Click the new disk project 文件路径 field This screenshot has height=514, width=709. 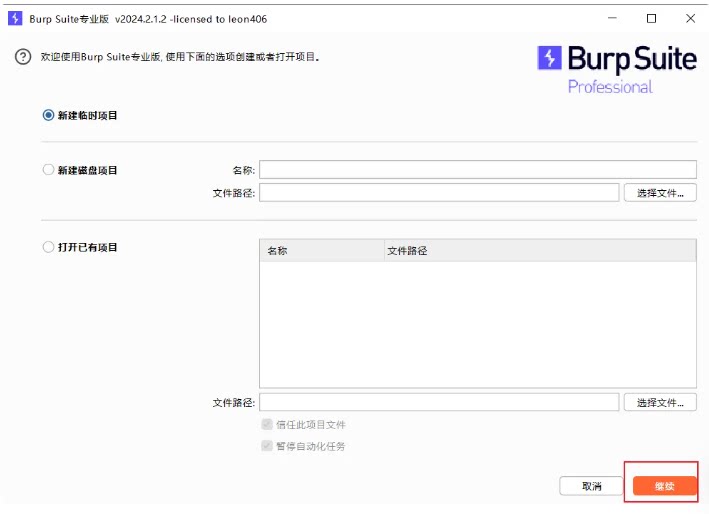pyautogui.click(x=439, y=193)
